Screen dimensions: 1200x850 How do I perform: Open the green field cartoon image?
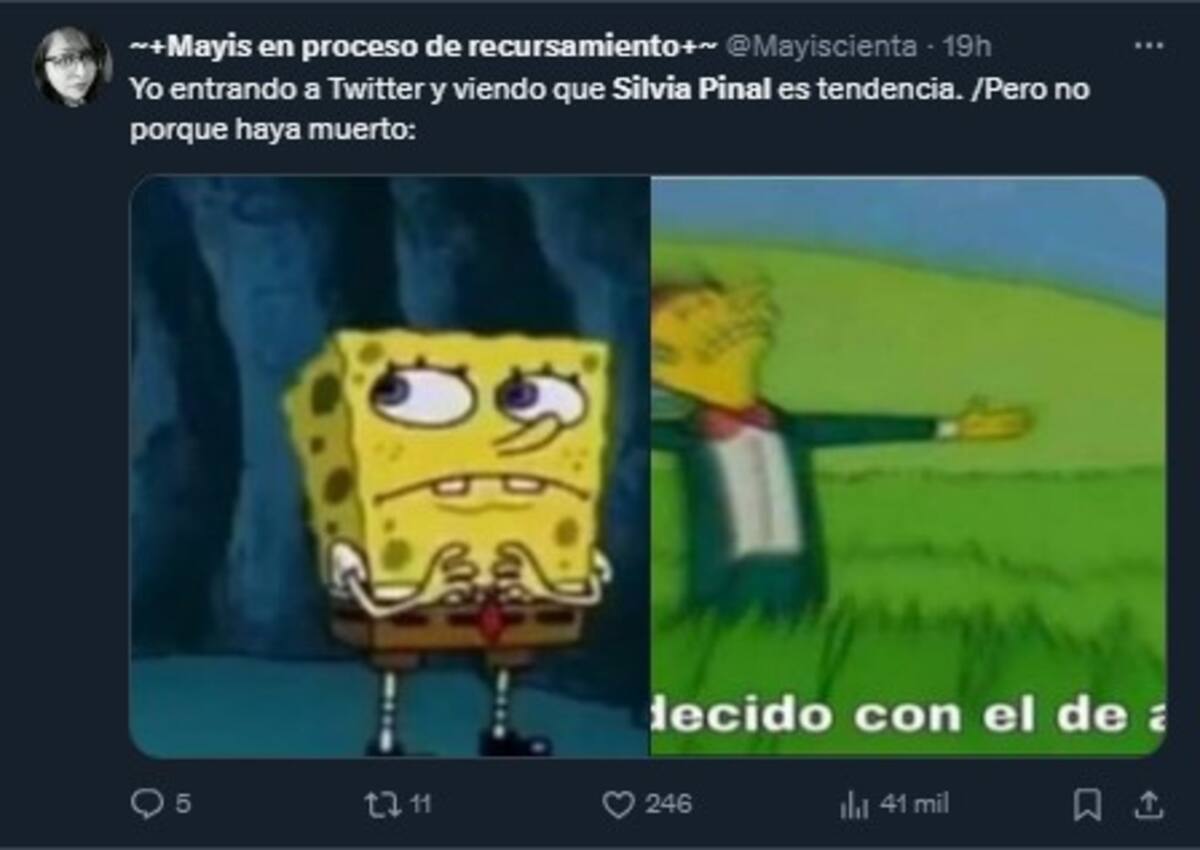point(908,466)
